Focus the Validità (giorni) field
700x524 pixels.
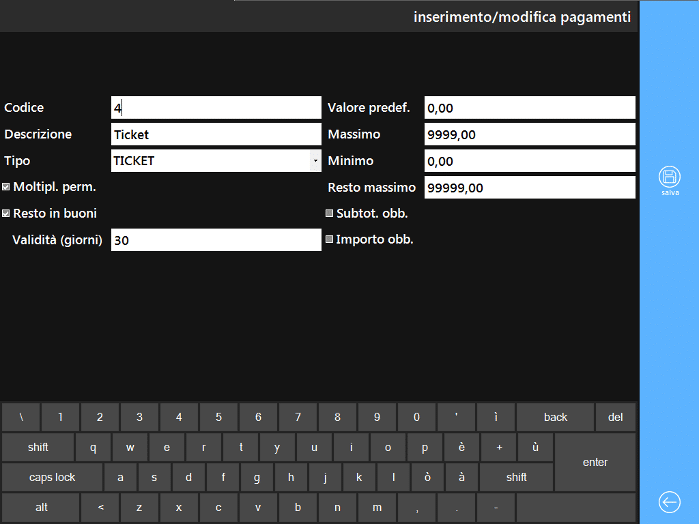tap(216, 240)
